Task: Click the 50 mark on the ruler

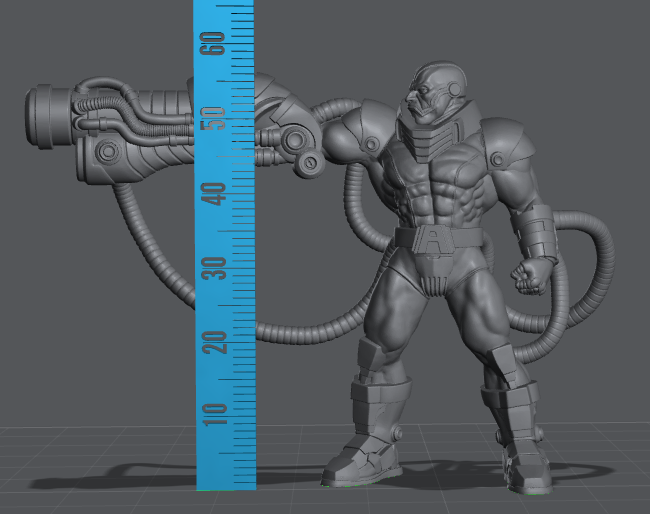Action: tap(214, 118)
